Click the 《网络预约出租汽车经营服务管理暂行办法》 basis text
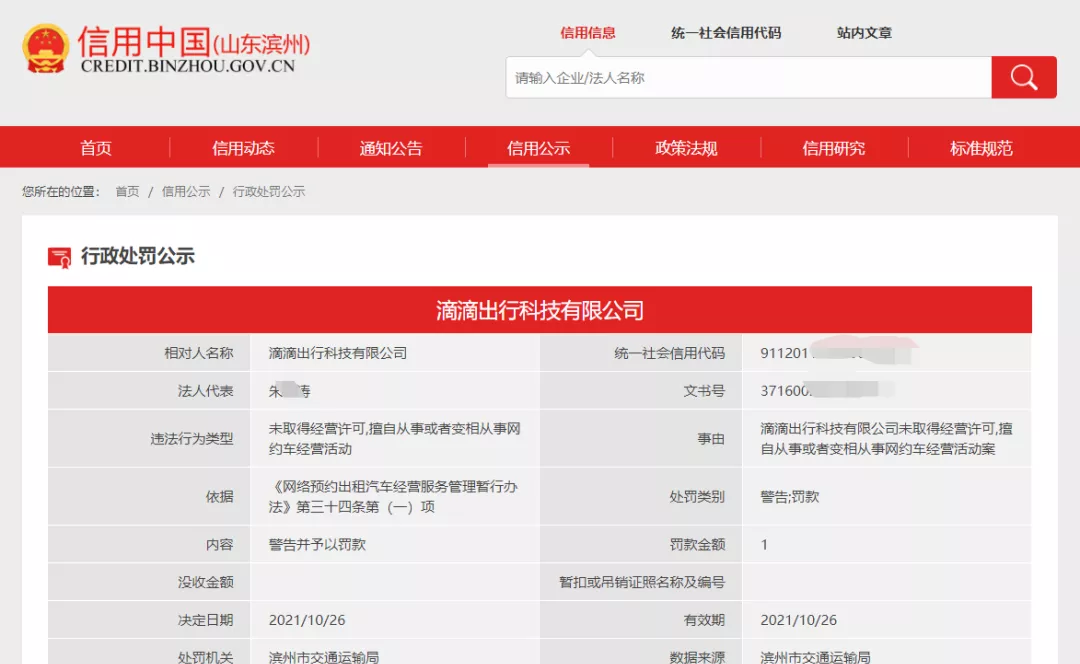This screenshot has height=664, width=1080. [x=393, y=497]
